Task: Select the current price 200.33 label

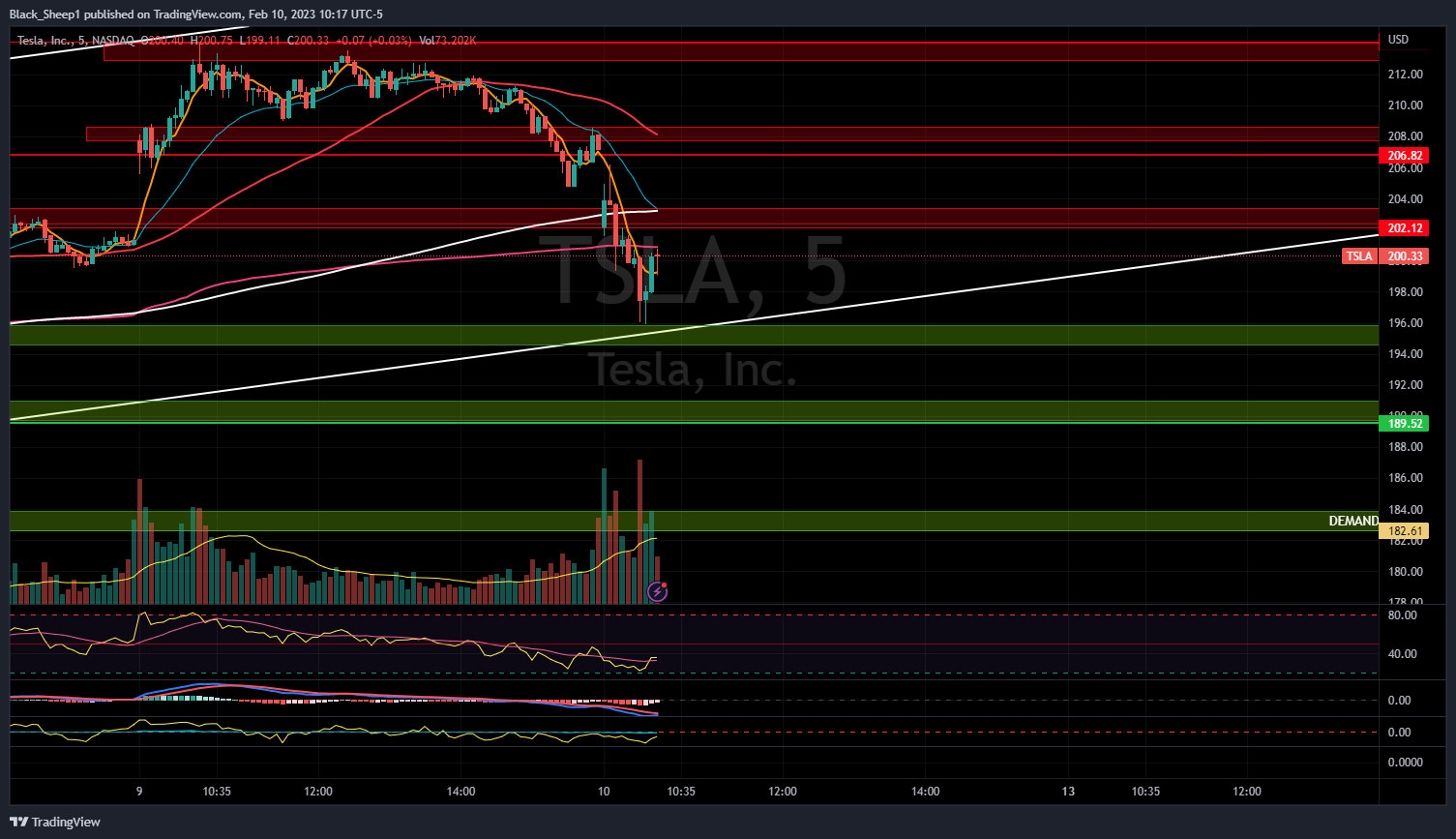Action: click(1405, 256)
